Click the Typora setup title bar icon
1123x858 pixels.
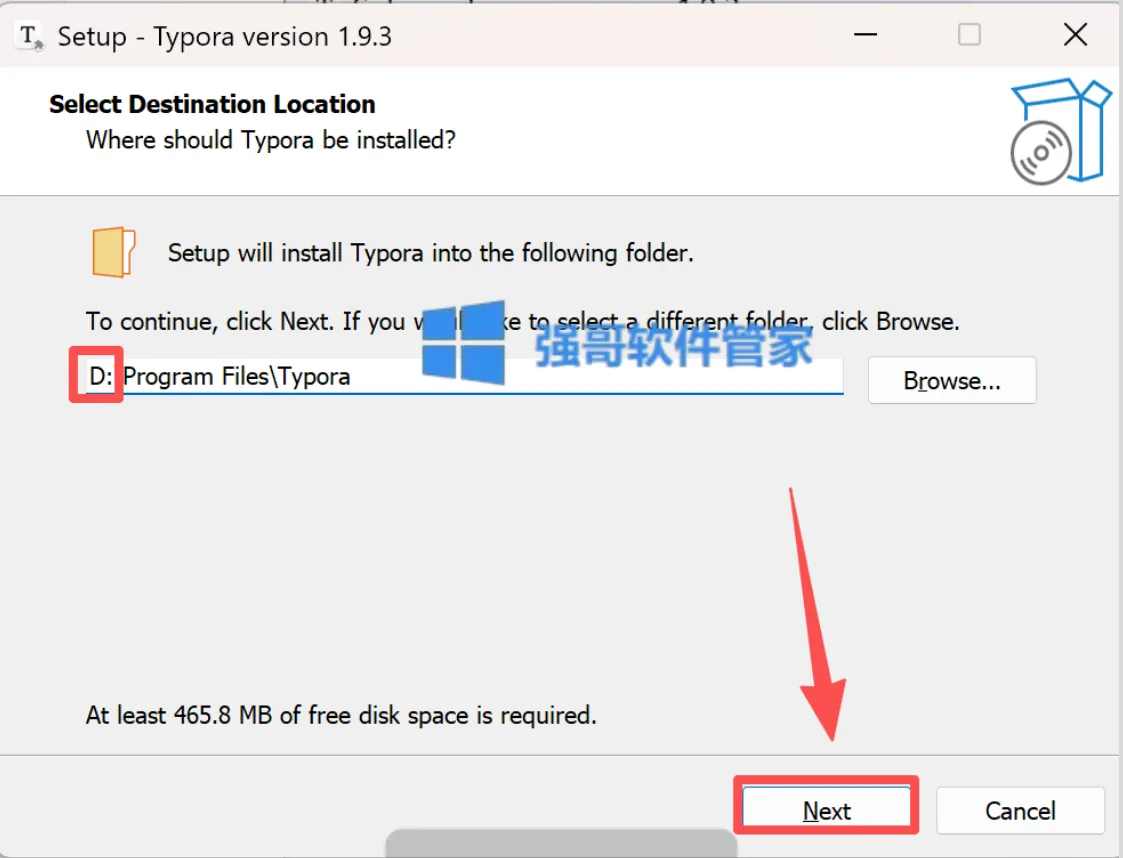click(x=30, y=35)
